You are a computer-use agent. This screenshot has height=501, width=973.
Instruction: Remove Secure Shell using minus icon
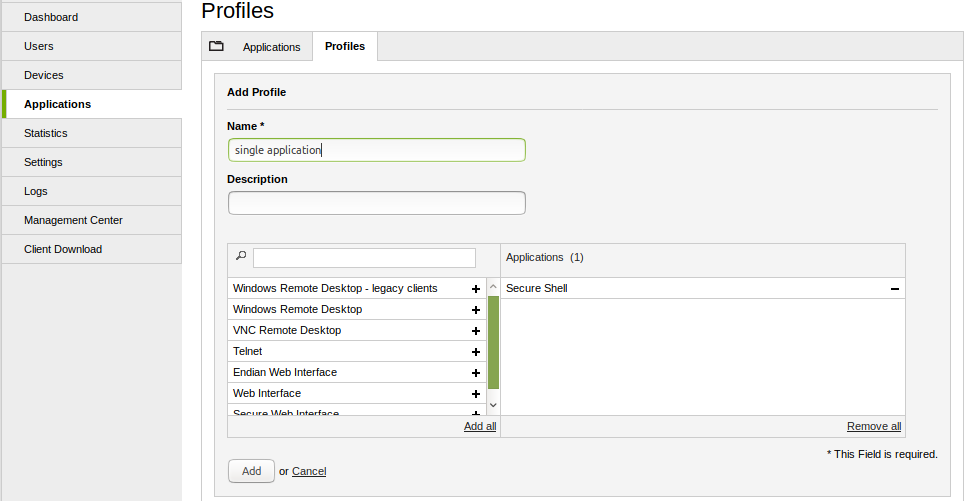click(x=895, y=289)
